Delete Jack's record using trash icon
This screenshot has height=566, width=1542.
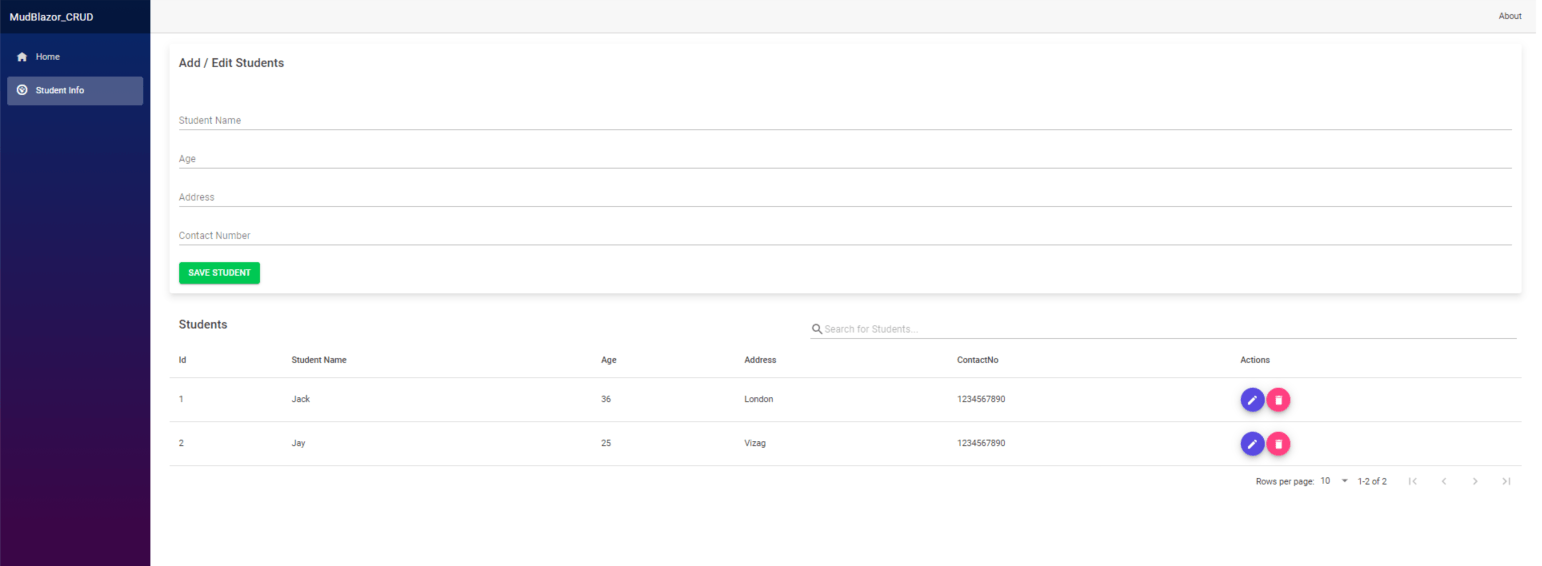(1278, 400)
